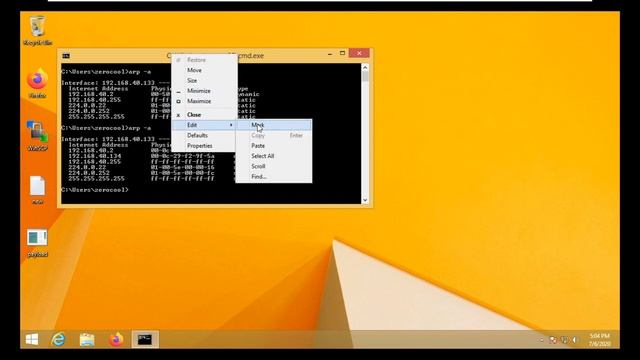Image resolution: width=640 pixels, height=360 pixels.
Task: Open the Firefox desktop shortcut
Action: click(38, 83)
